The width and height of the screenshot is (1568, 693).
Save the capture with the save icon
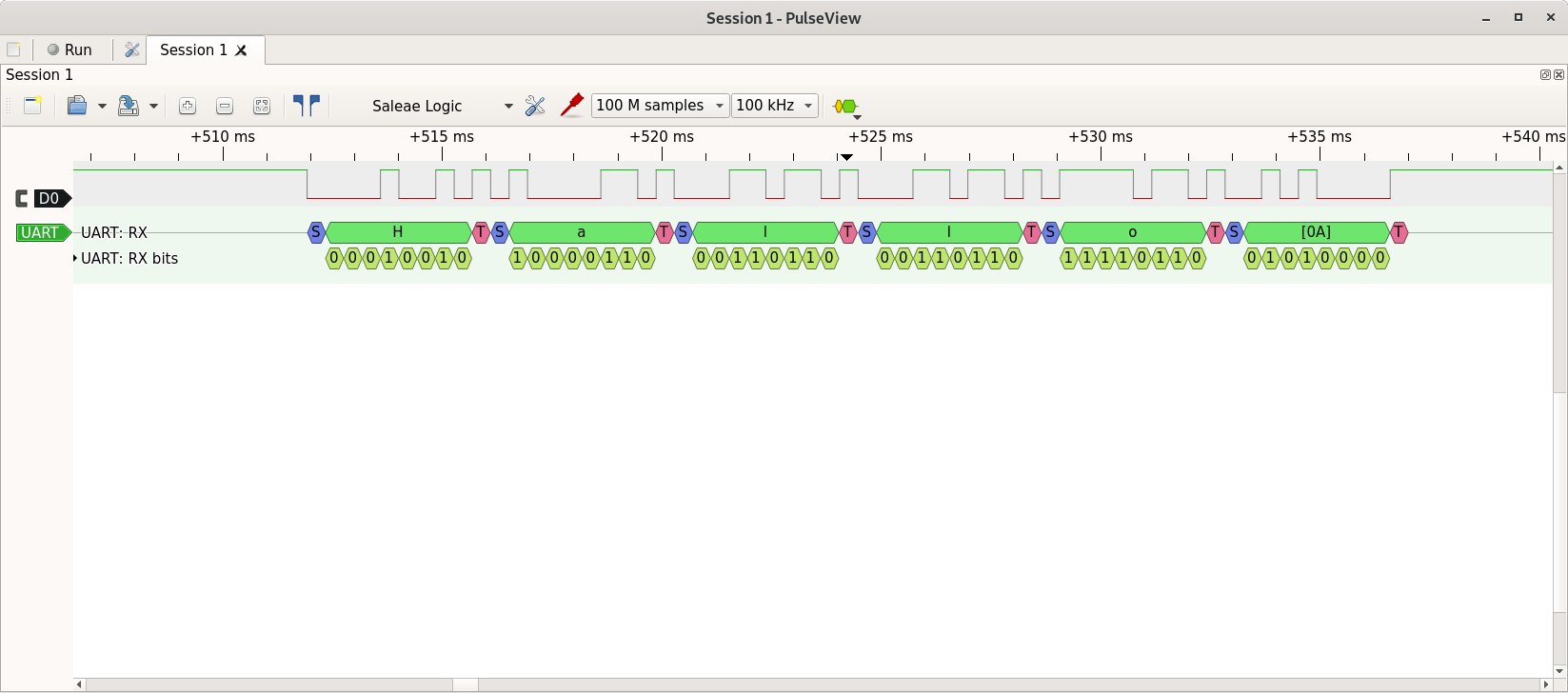click(x=129, y=106)
